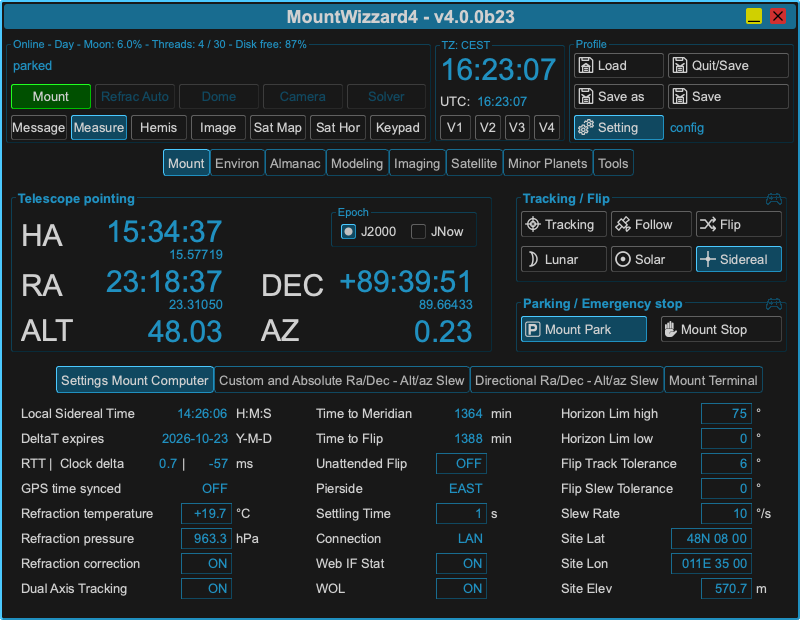The image size is (800, 620).
Task: Click the V1 view button
Action: coord(455,128)
